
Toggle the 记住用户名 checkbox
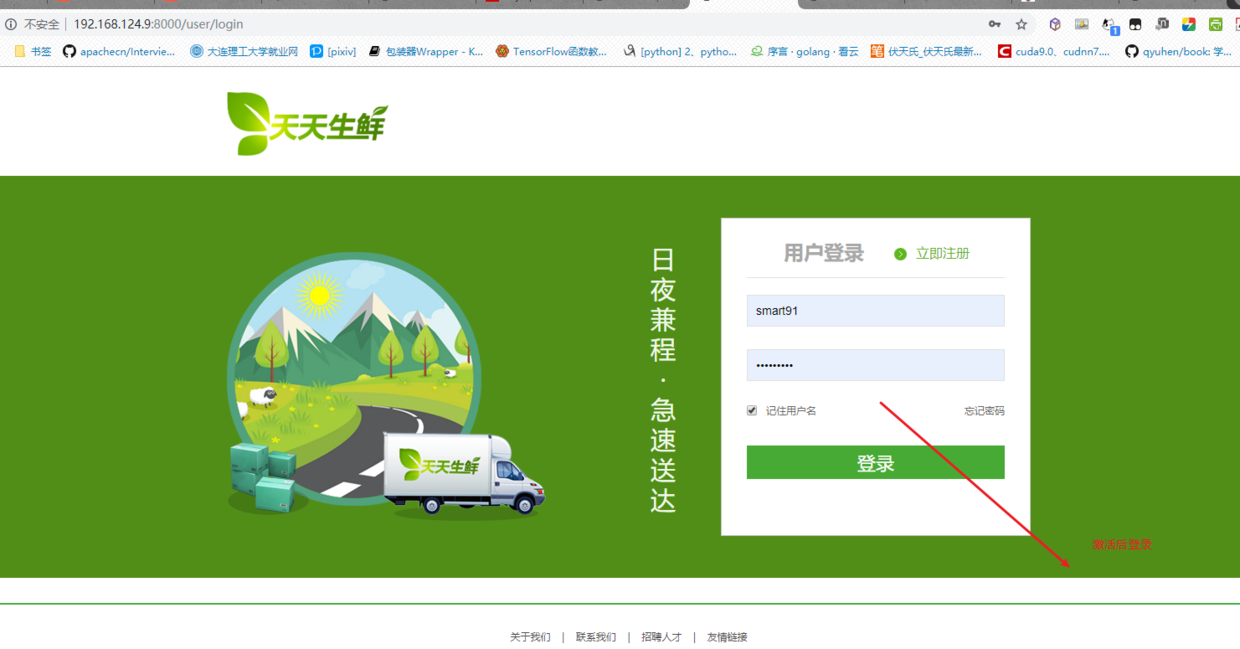[752, 410]
